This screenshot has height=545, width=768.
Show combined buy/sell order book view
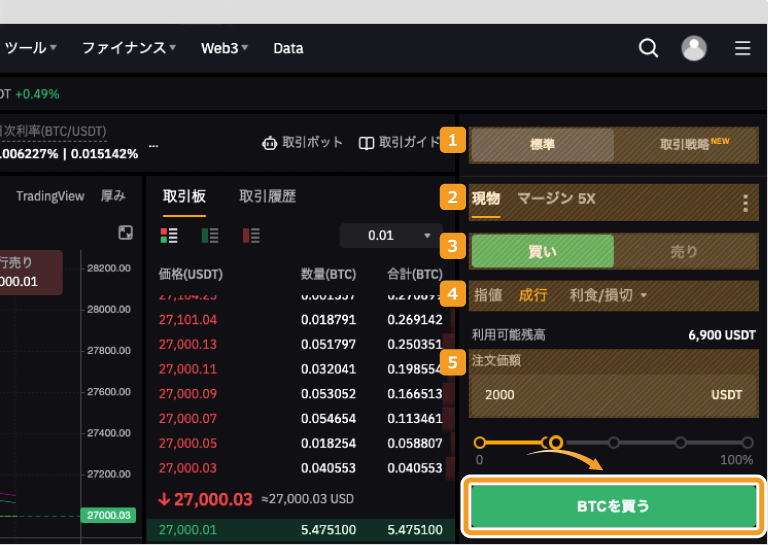click(169, 236)
